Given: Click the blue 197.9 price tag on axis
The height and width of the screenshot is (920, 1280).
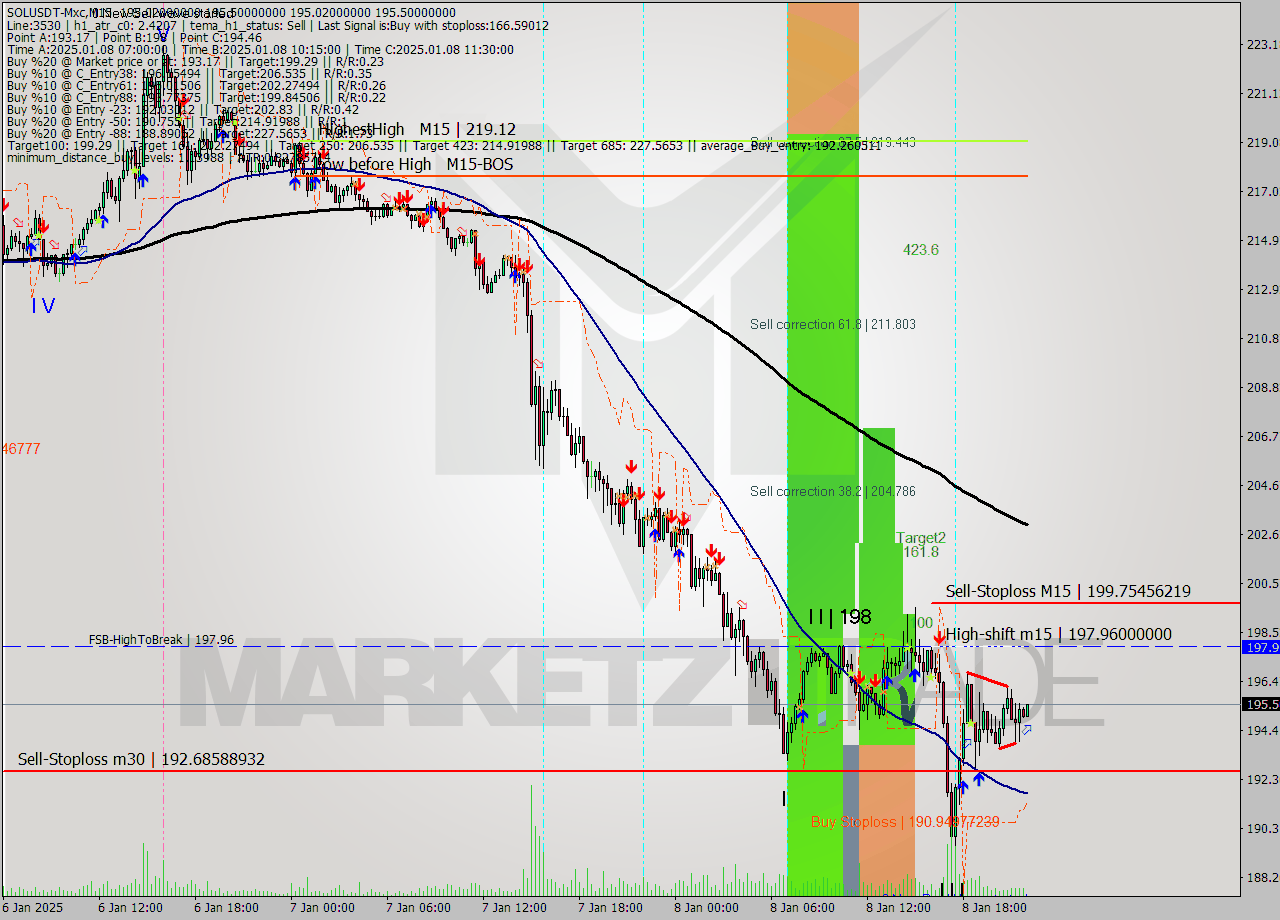Looking at the screenshot, I should 1261,647.
